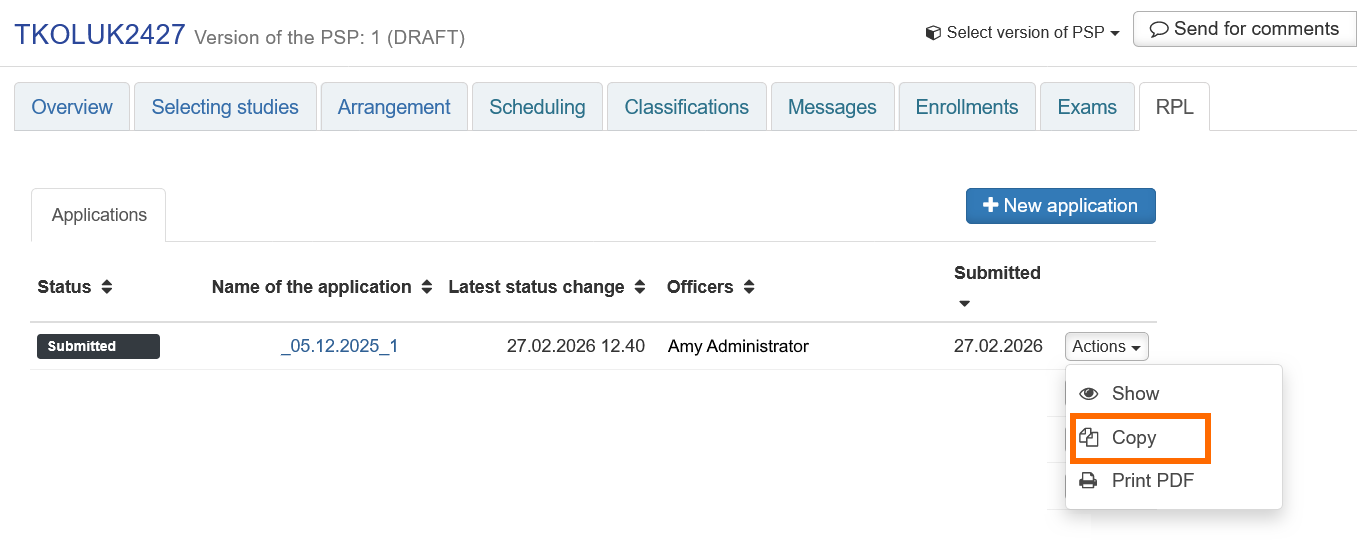Go to the Enrollments tab

click(x=966, y=107)
